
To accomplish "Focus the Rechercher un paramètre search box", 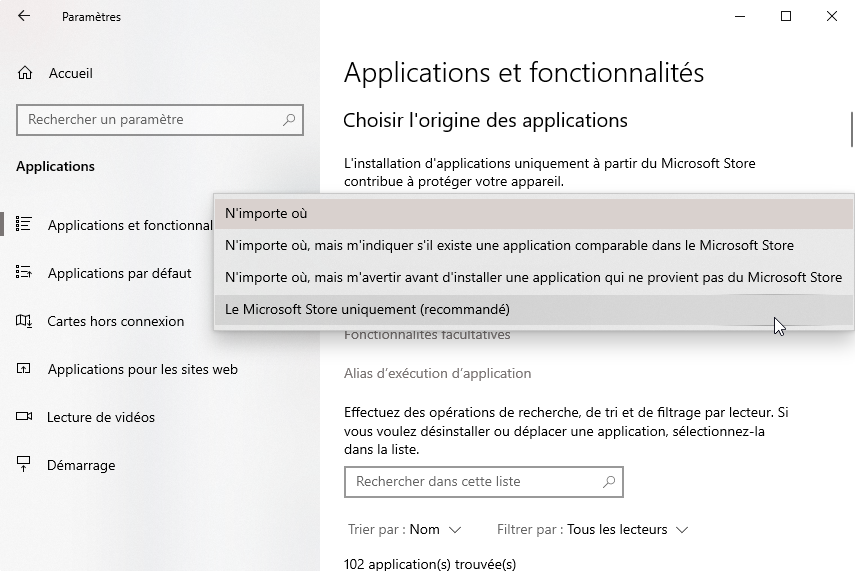I will [x=150, y=120].
